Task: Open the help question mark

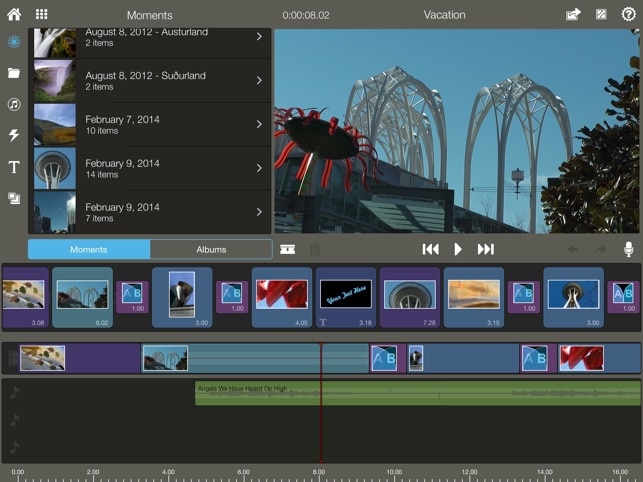Action: click(x=628, y=15)
